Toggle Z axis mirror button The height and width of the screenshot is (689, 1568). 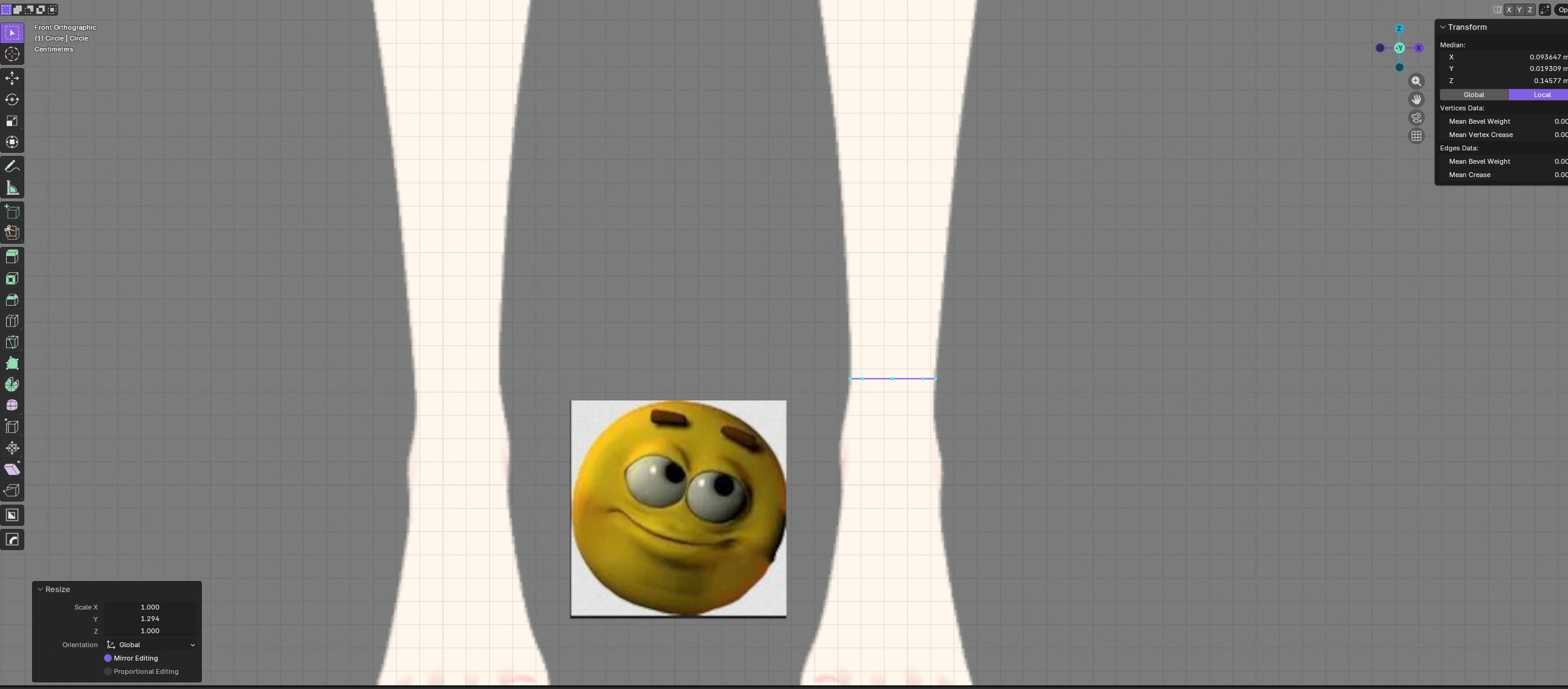[1530, 10]
